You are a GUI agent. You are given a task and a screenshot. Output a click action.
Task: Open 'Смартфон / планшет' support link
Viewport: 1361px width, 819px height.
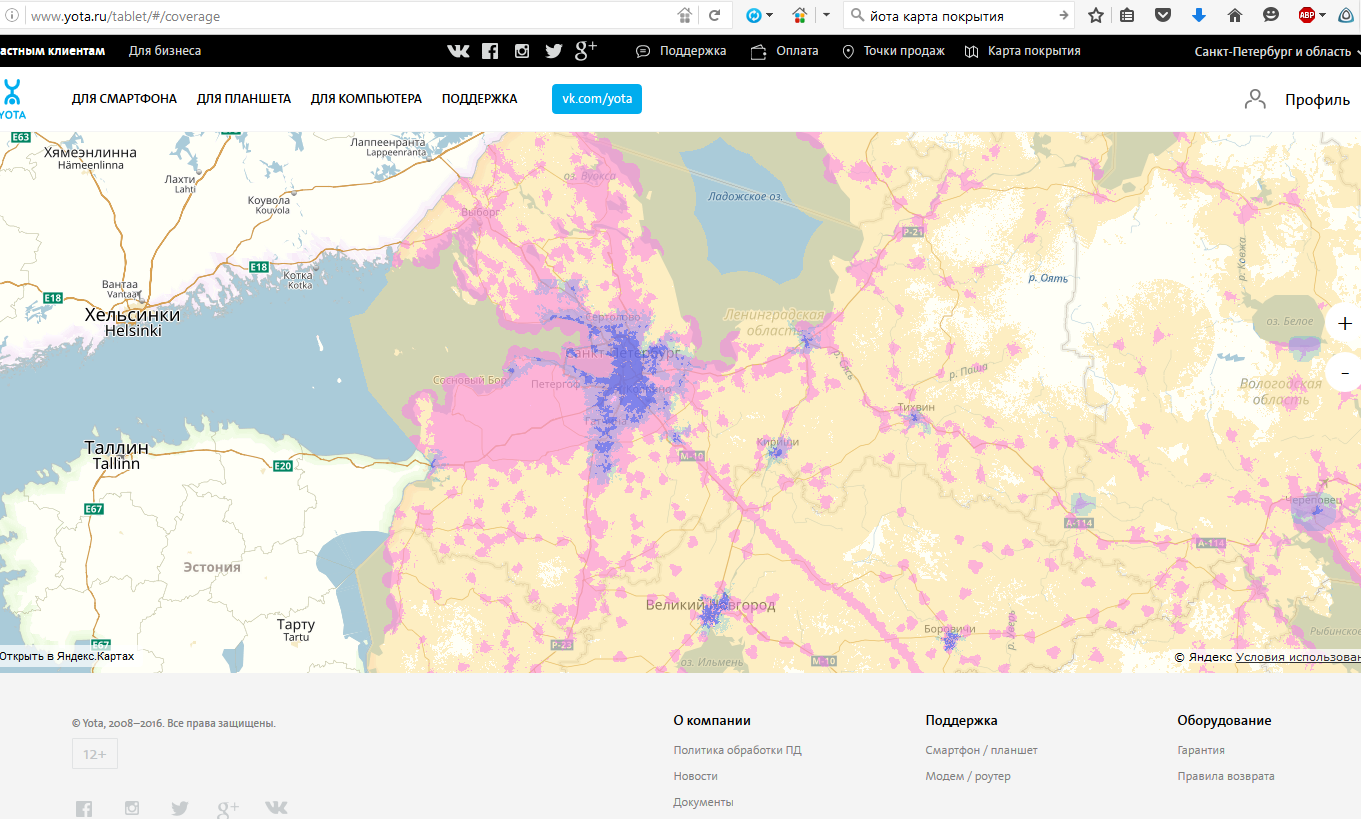pyautogui.click(x=981, y=750)
